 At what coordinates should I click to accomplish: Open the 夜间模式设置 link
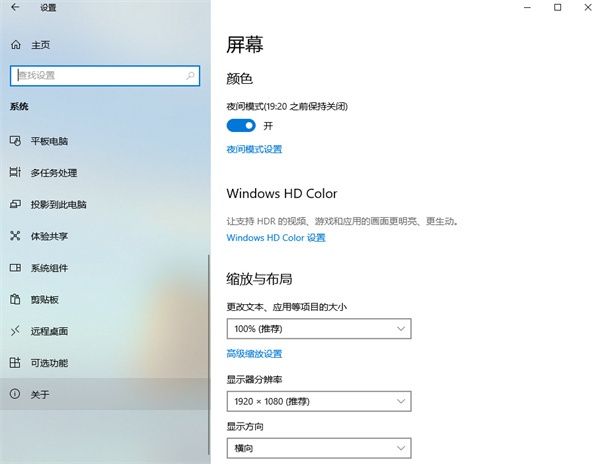coord(254,149)
